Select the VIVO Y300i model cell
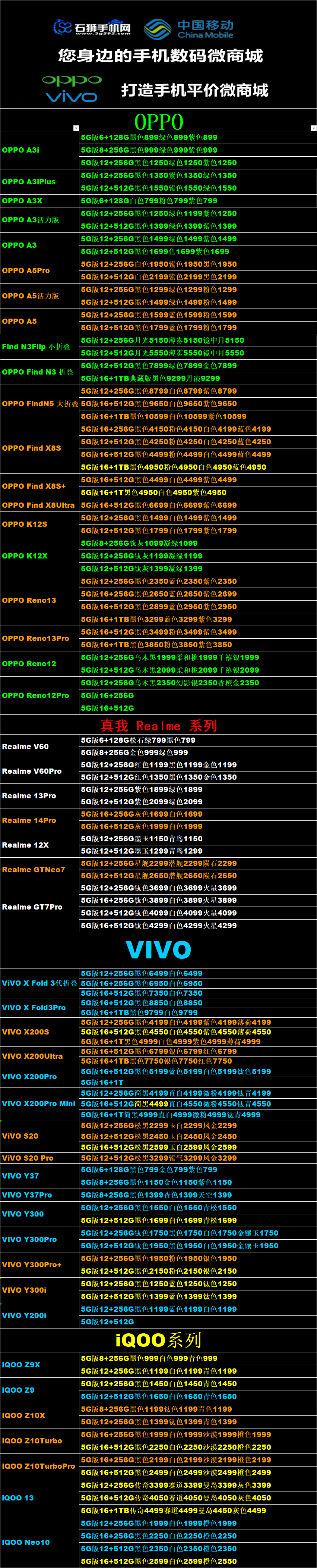This screenshot has height=1568, width=317. (x=40, y=1290)
